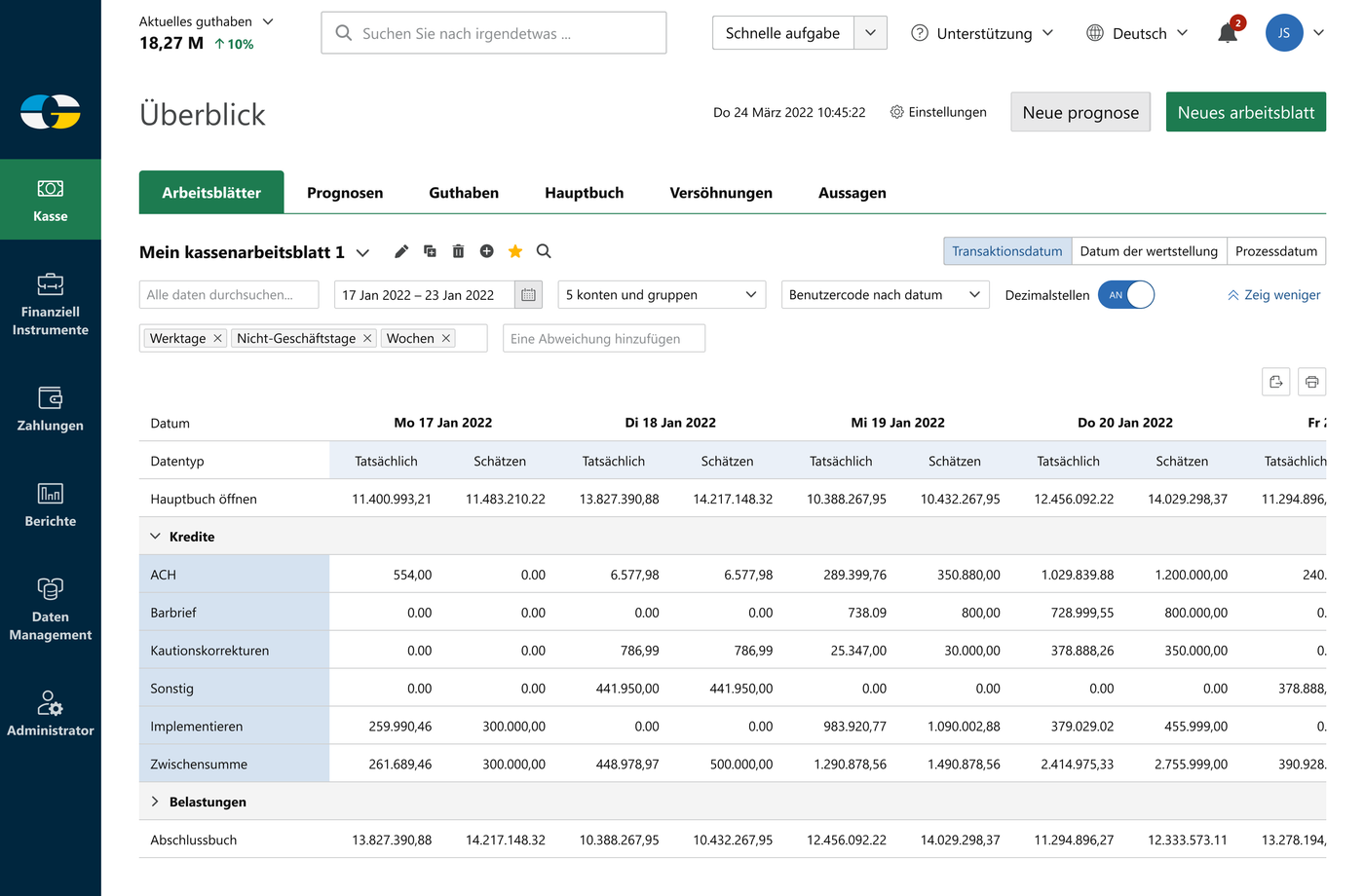The width and height of the screenshot is (1364, 896).
Task: Open Daten Management in sidebar
Action: click(51, 610)
